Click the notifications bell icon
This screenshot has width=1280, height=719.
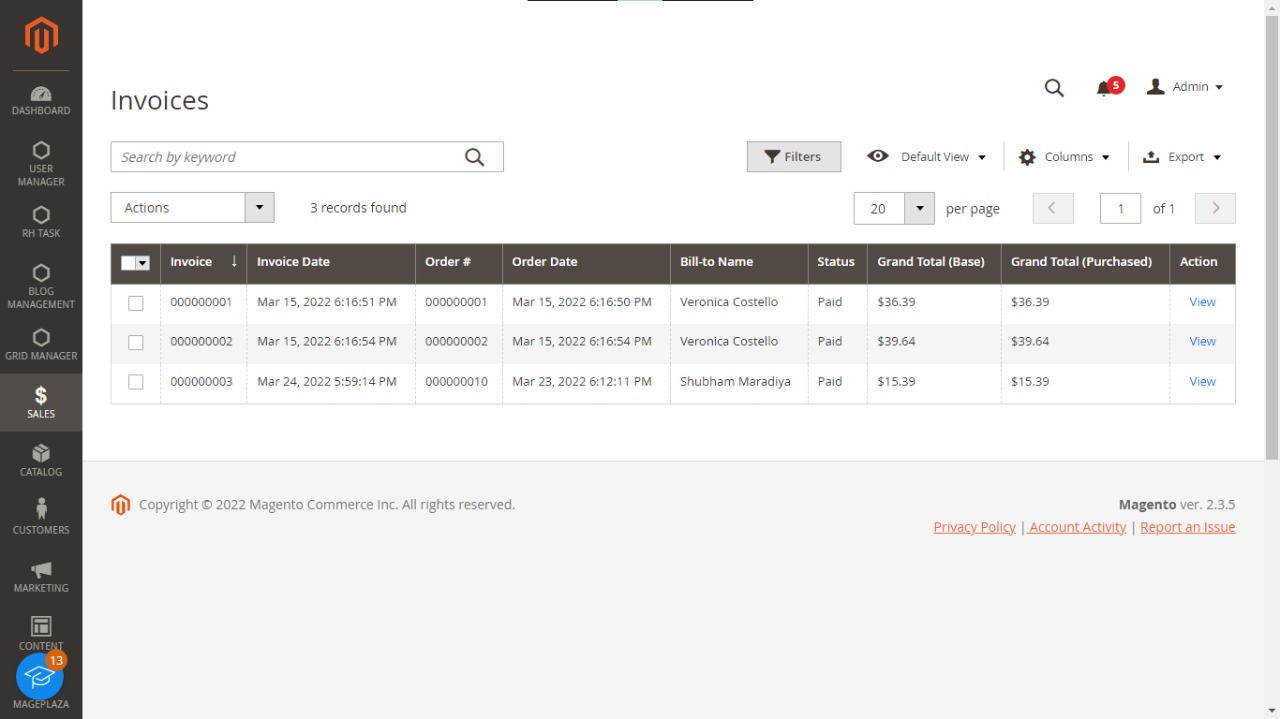[x=1104, y=88]
